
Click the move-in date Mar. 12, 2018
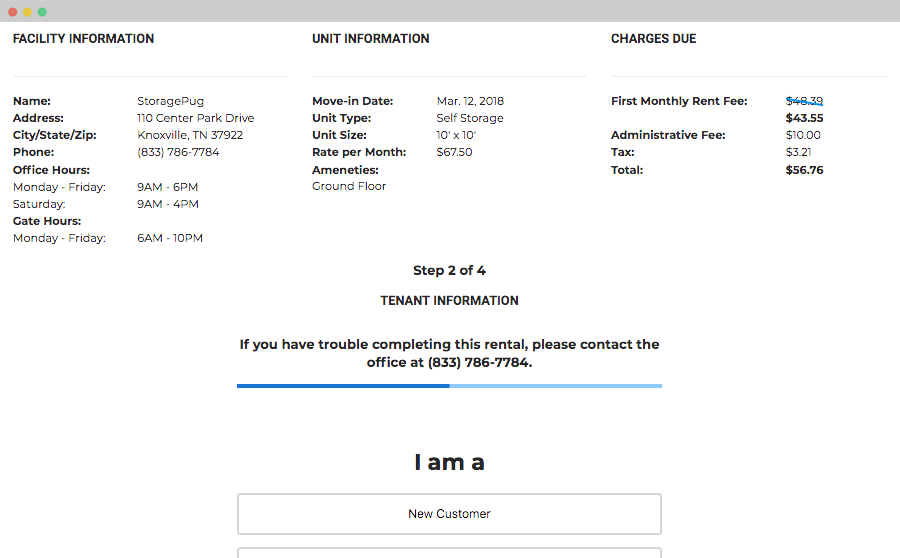pyautogui.click(x=470, y=101)
